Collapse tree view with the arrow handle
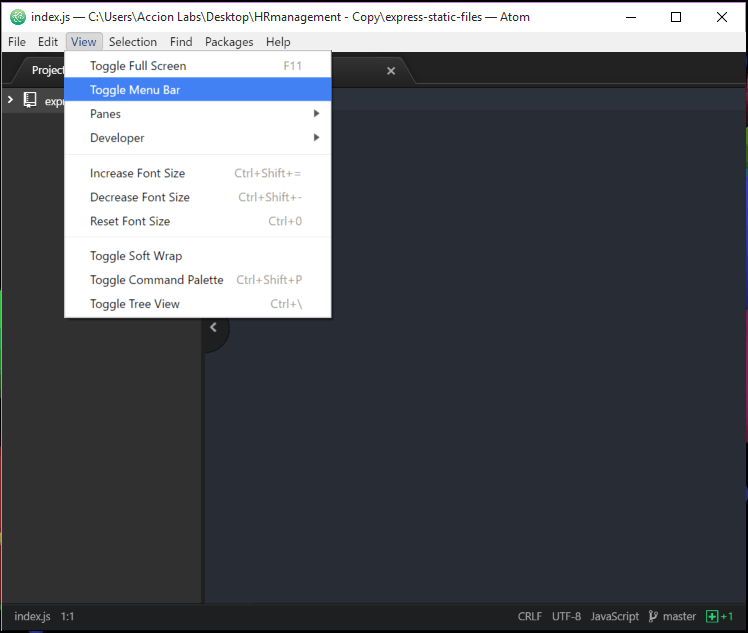Screen dimensions: 748x633 pyautogui.click(x=213, y=327)
